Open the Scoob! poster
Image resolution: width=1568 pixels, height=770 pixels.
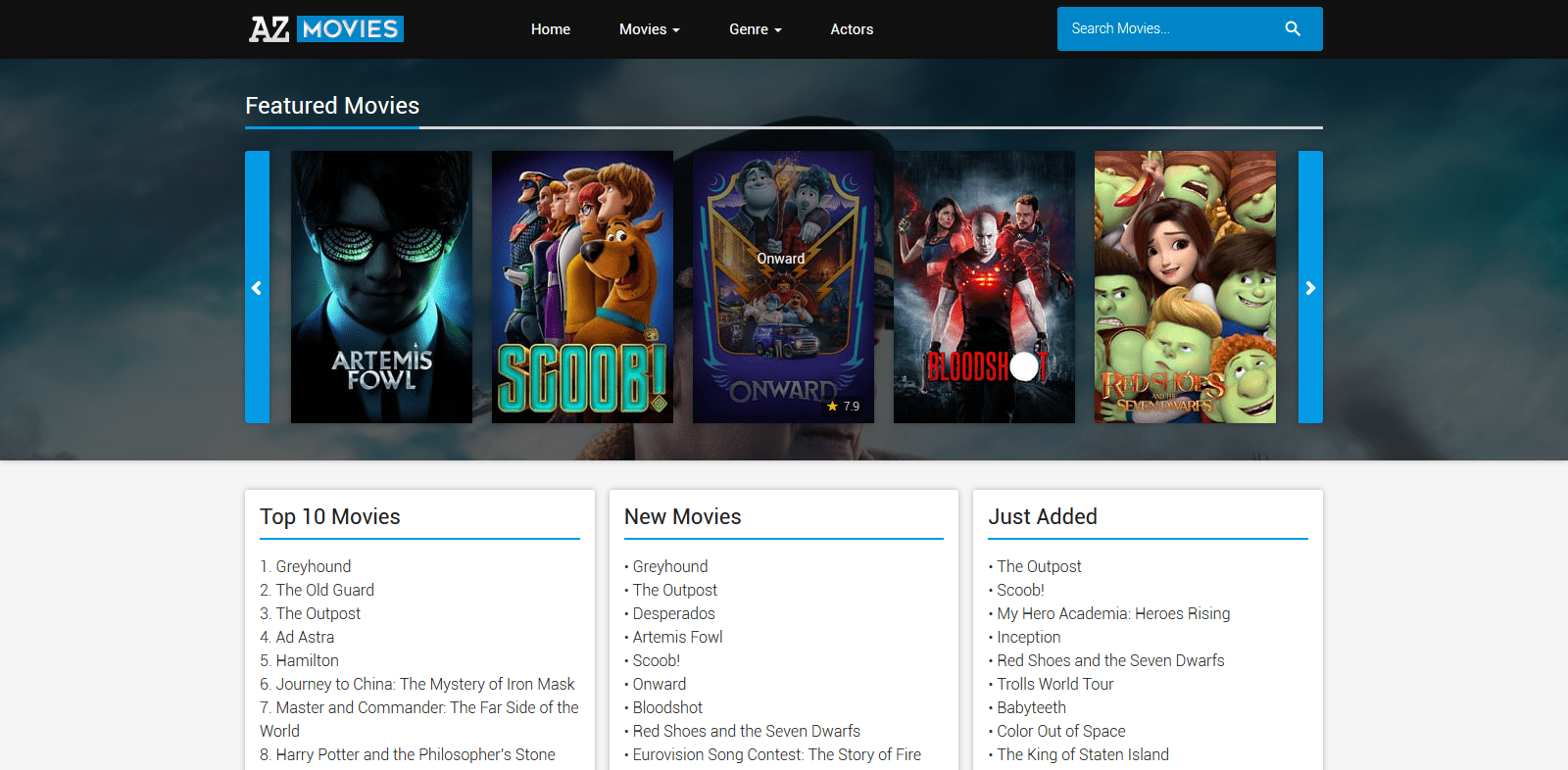pos(582,287)
